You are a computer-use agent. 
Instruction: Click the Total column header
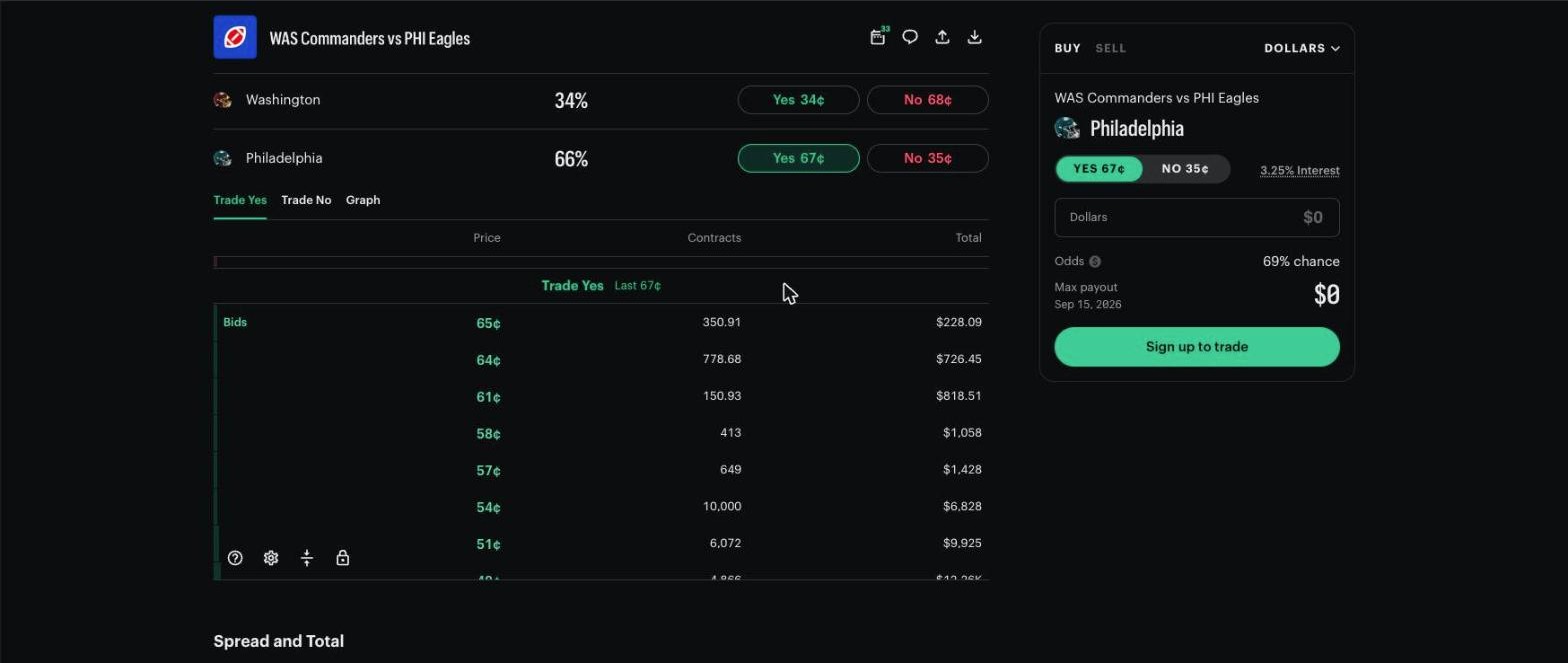coord(968,238)
